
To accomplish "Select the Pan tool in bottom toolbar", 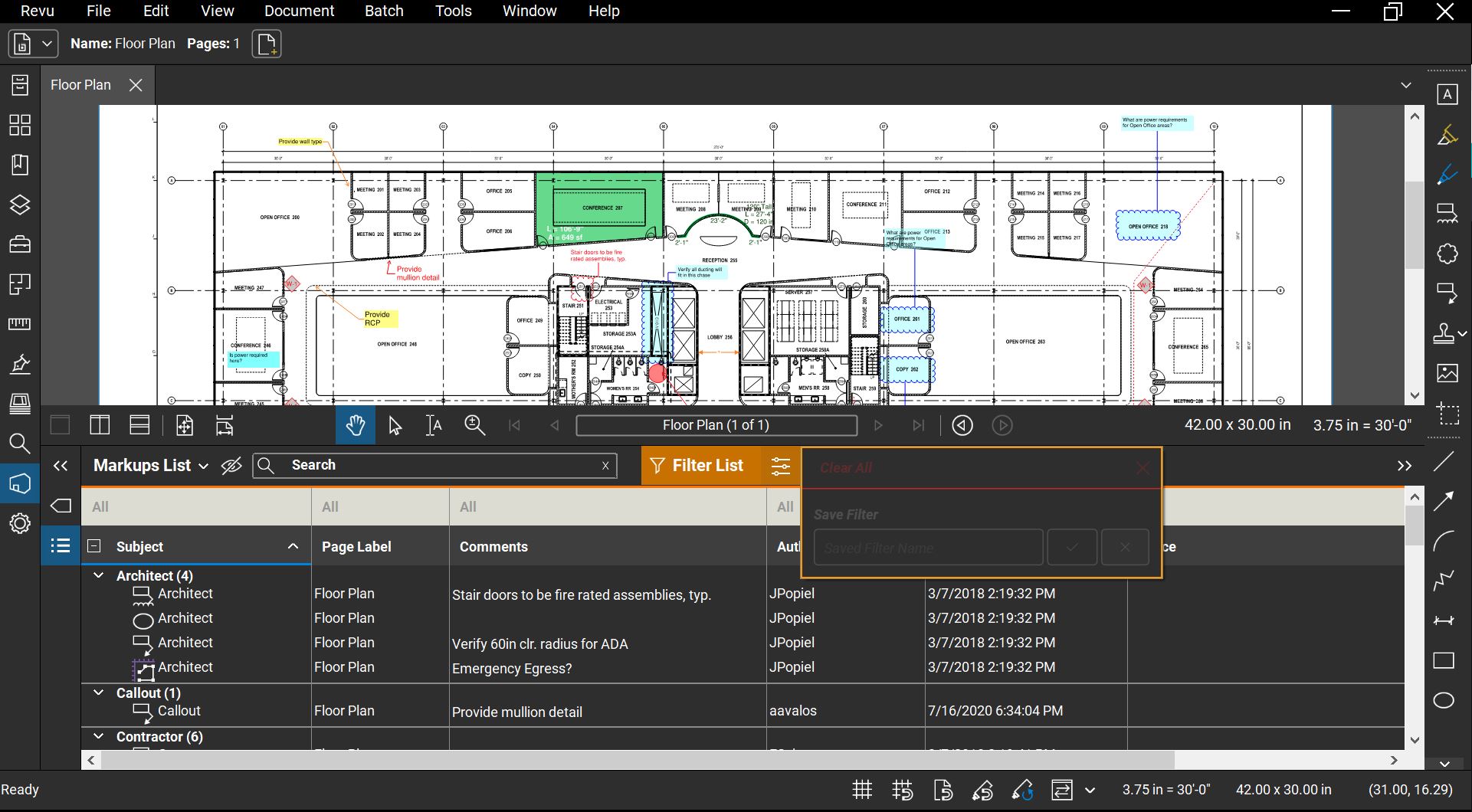I will pyautogui.click(x=355, y=425).
